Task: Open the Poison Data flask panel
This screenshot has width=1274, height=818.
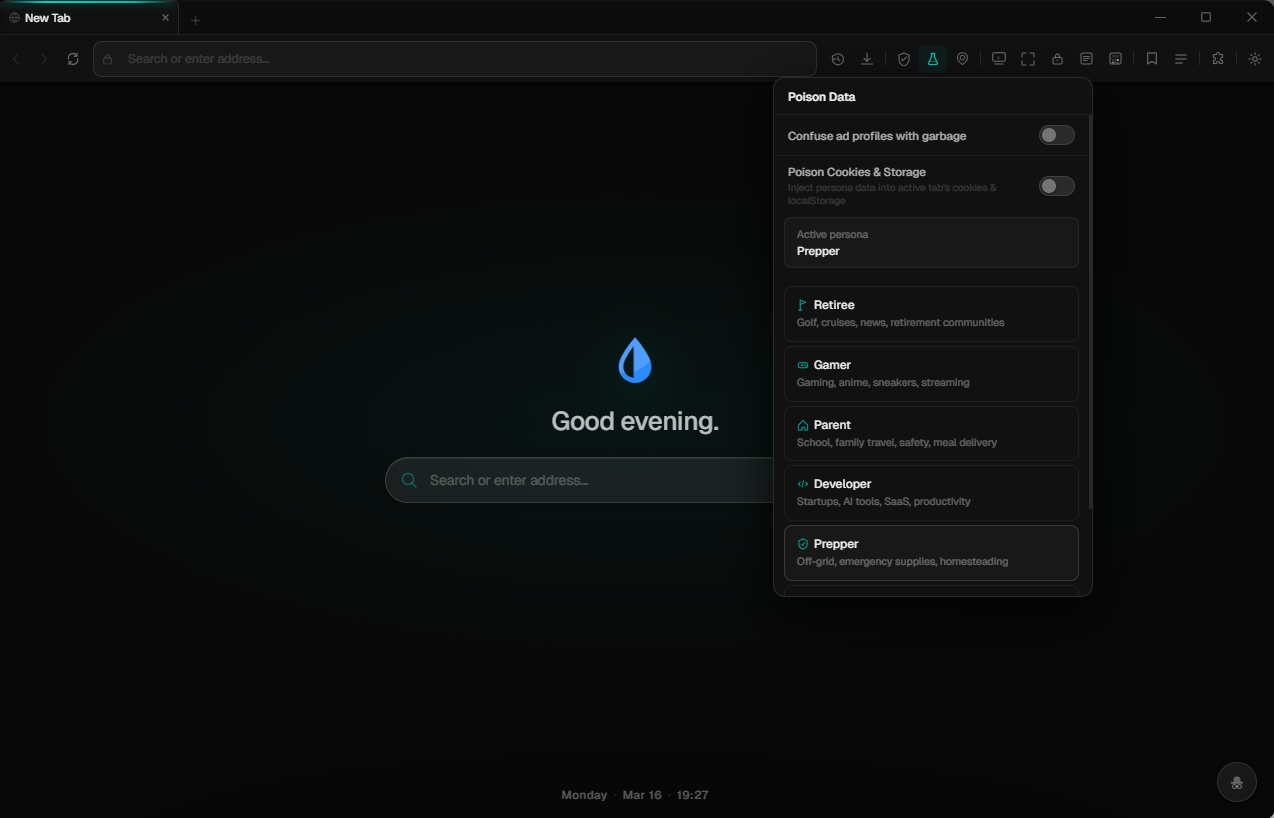Action: 932,58
